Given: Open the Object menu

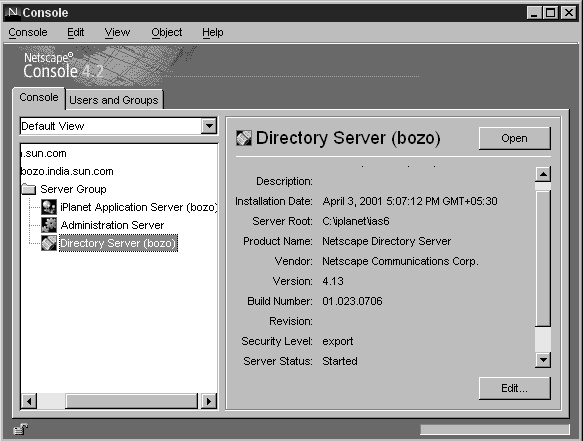Looking at the screenshot, I should coord(167,32).
